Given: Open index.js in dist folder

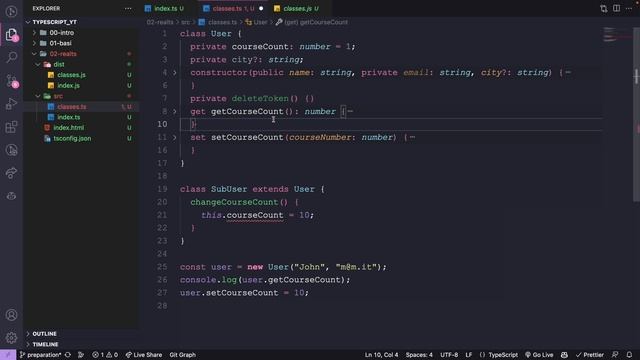Looking at the screenshot, I should click(81, 85).
